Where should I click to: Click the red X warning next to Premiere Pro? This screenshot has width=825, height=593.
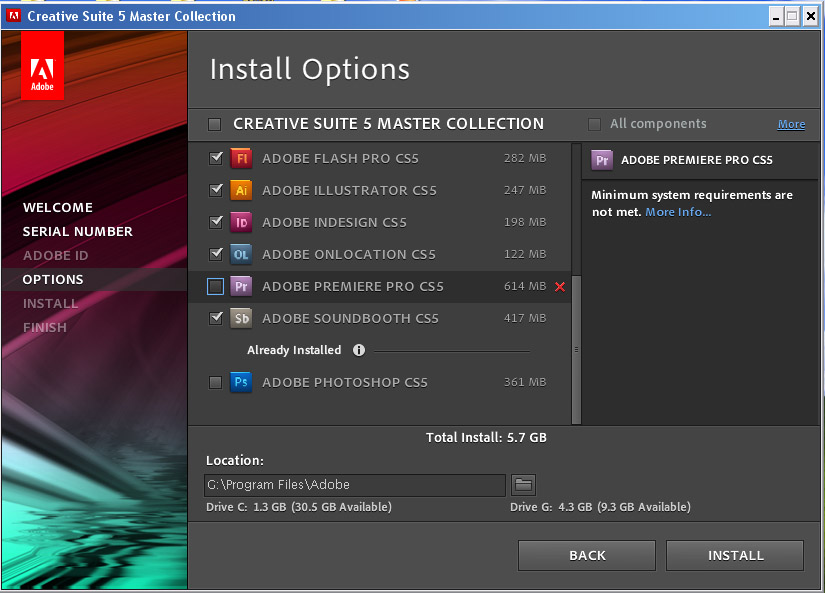pyautogui.click(x=560, y=287)
